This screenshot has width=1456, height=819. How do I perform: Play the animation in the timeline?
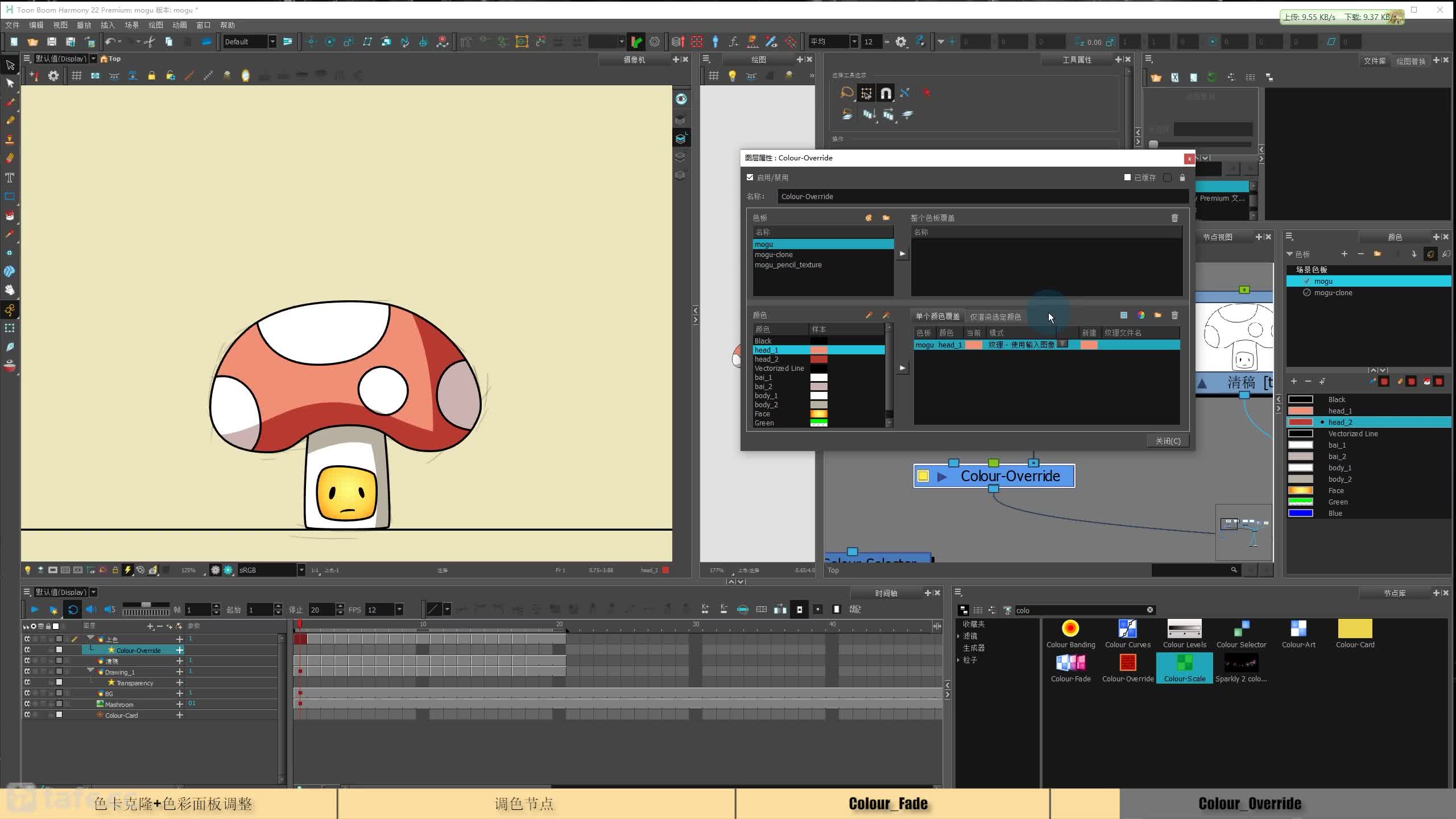point(34,609)
